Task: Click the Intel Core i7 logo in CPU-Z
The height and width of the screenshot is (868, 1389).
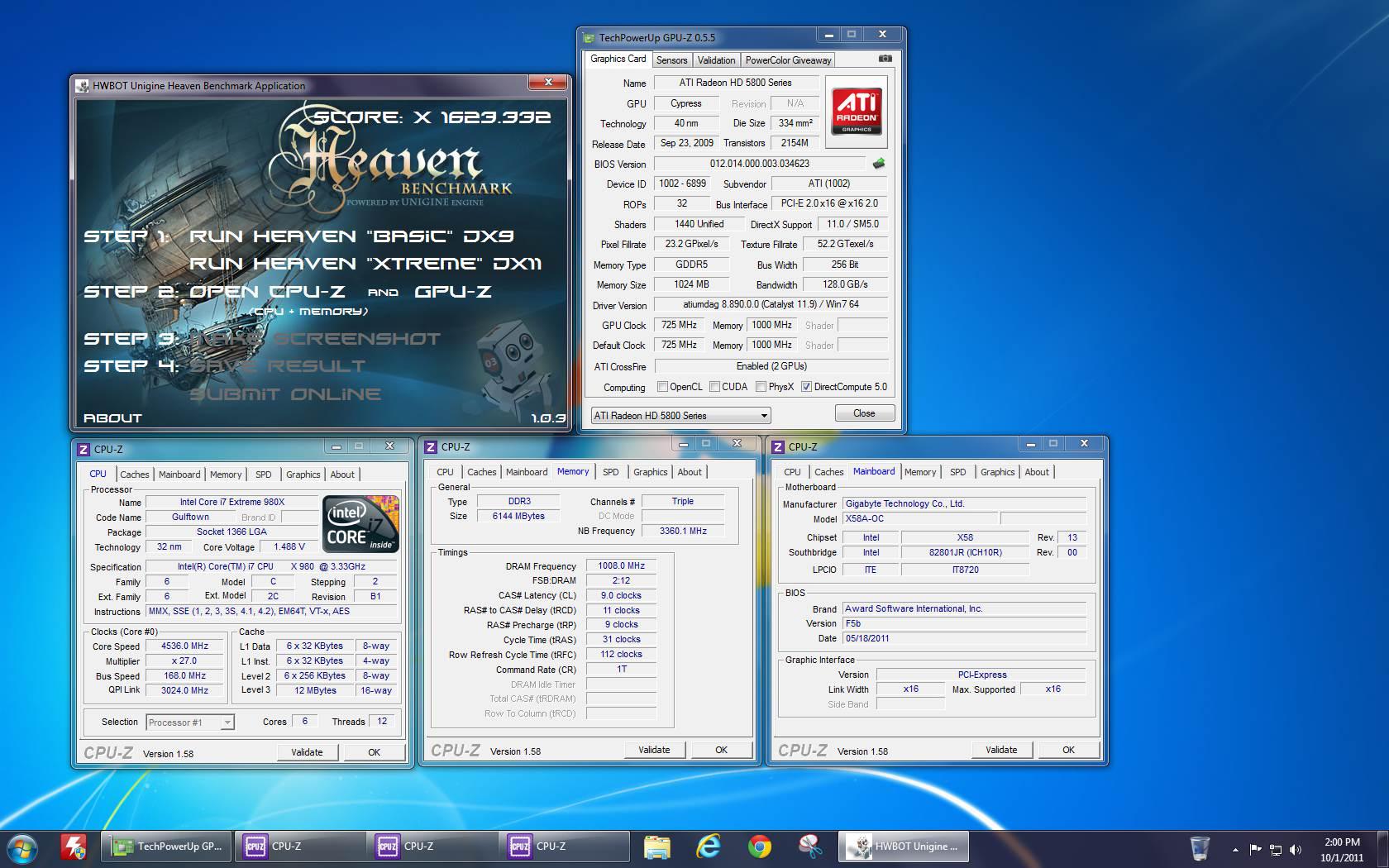Action: point(361,523)
